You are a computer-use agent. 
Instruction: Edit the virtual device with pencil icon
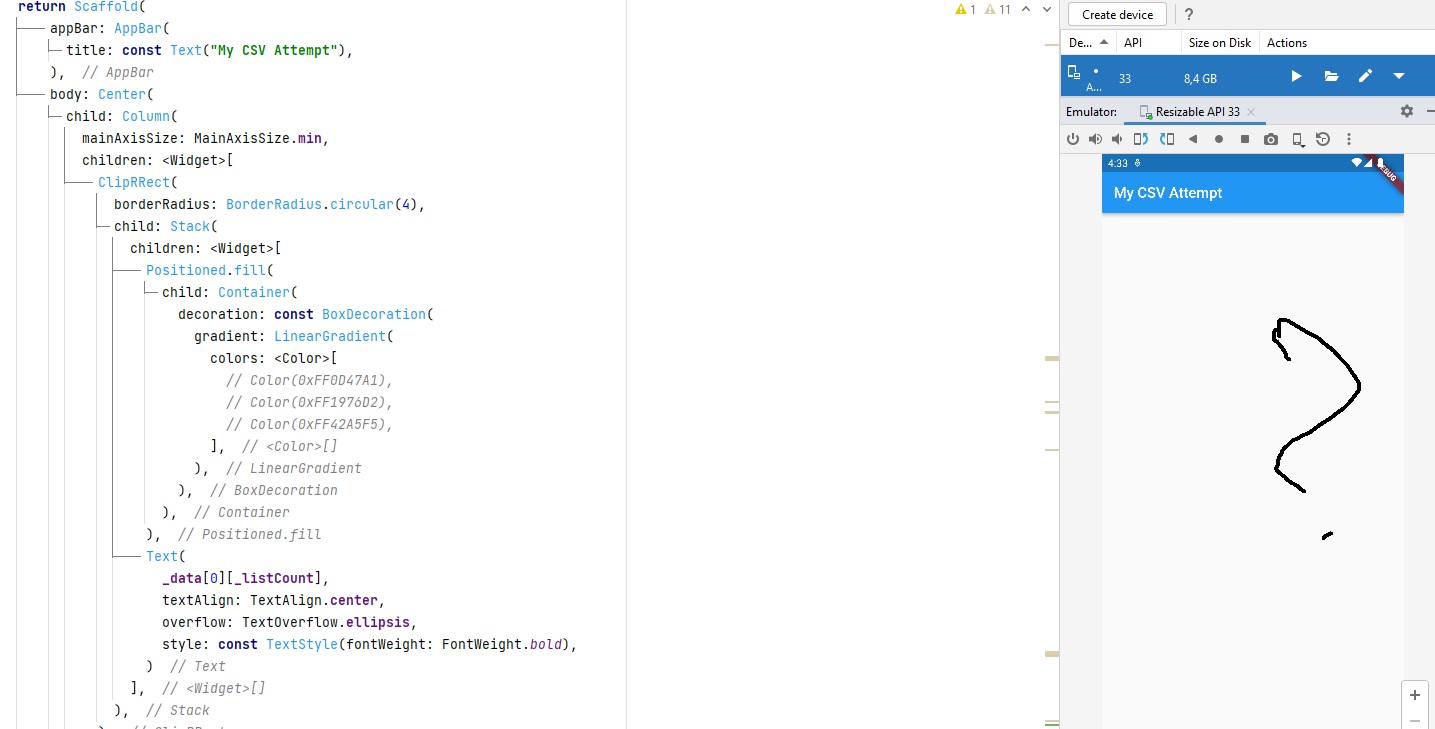click(x=1365, y=76)
